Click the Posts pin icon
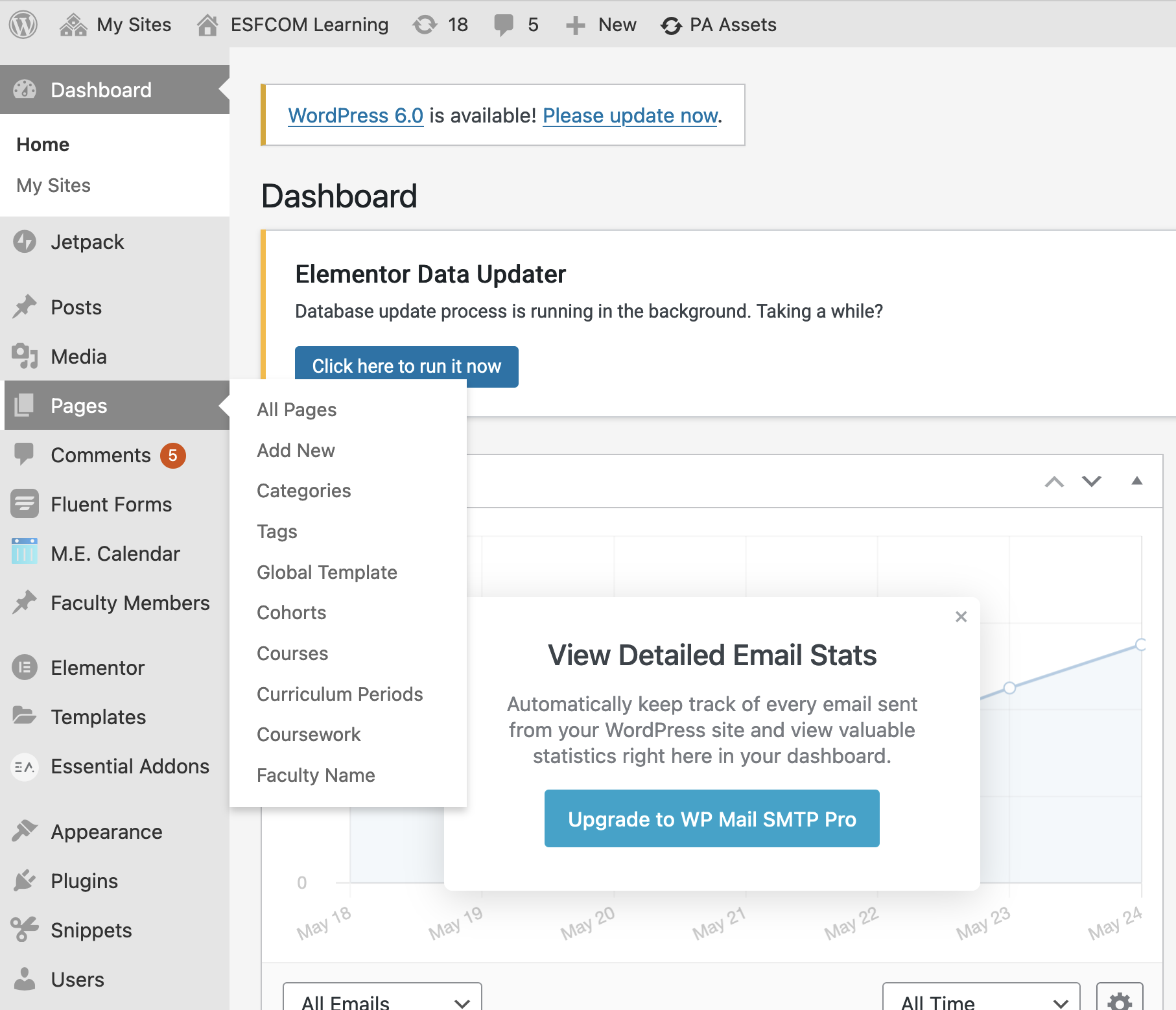The width and height of the screenshot is (1176, 1010). point(25,307)
